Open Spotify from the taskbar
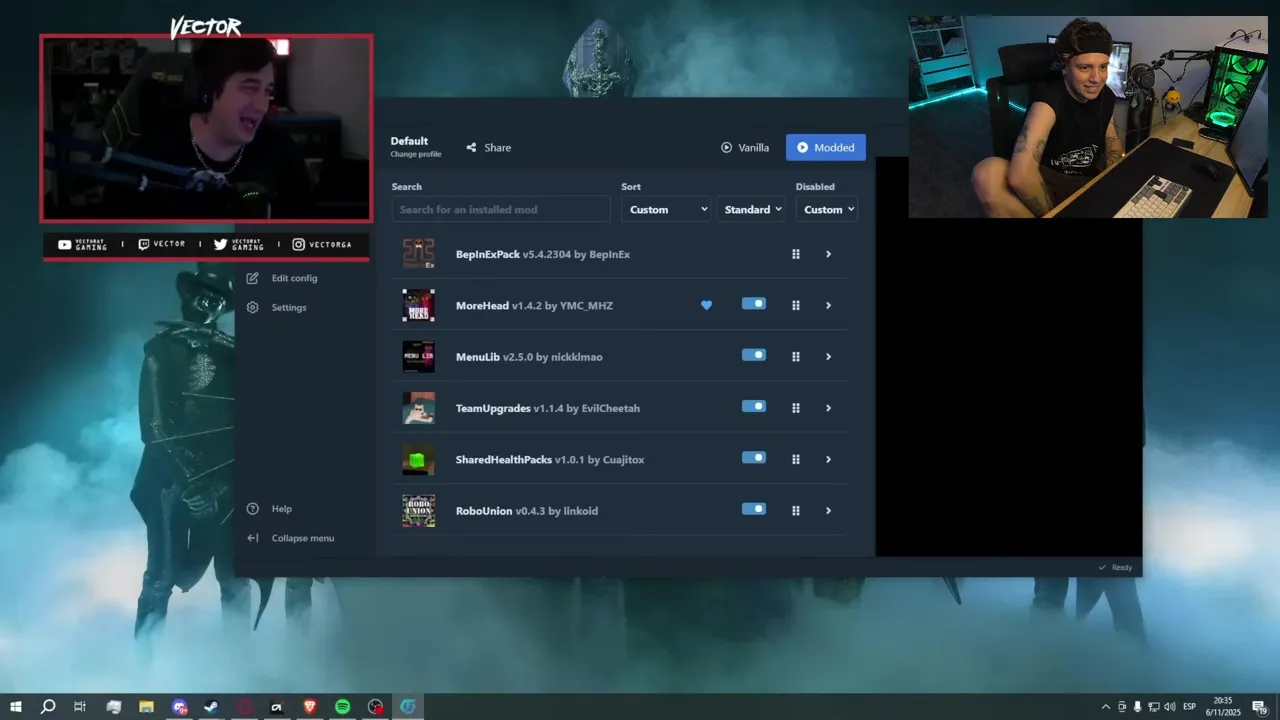The image size is (1280, 720). [342, 707]
